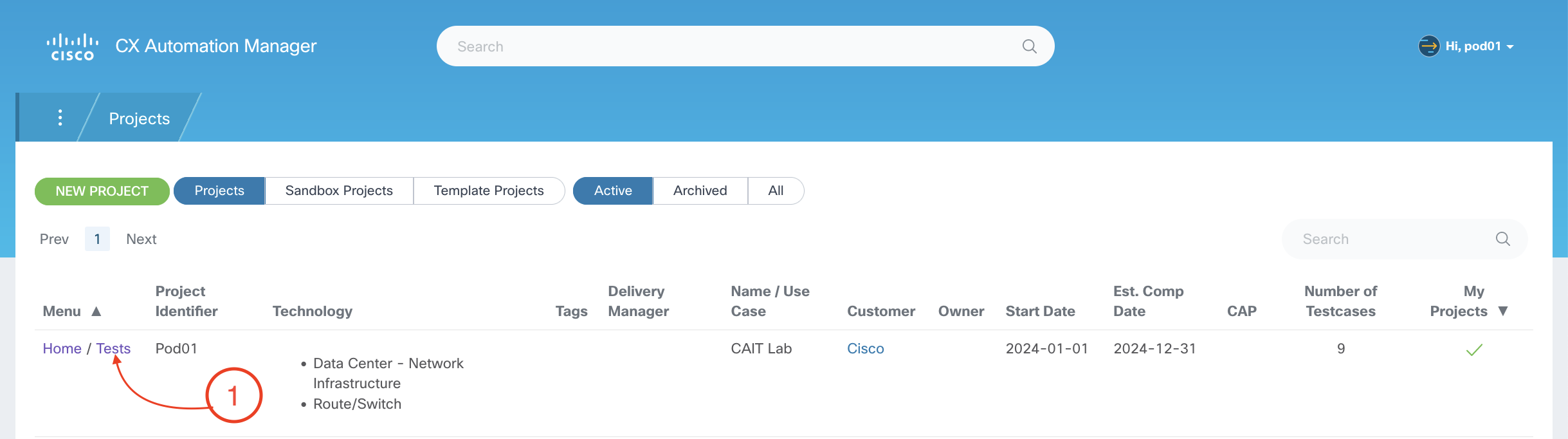Viewport: 1568px width, 439px height.
Task: Click the NEW PROJECT button
Action: (102, 191)
